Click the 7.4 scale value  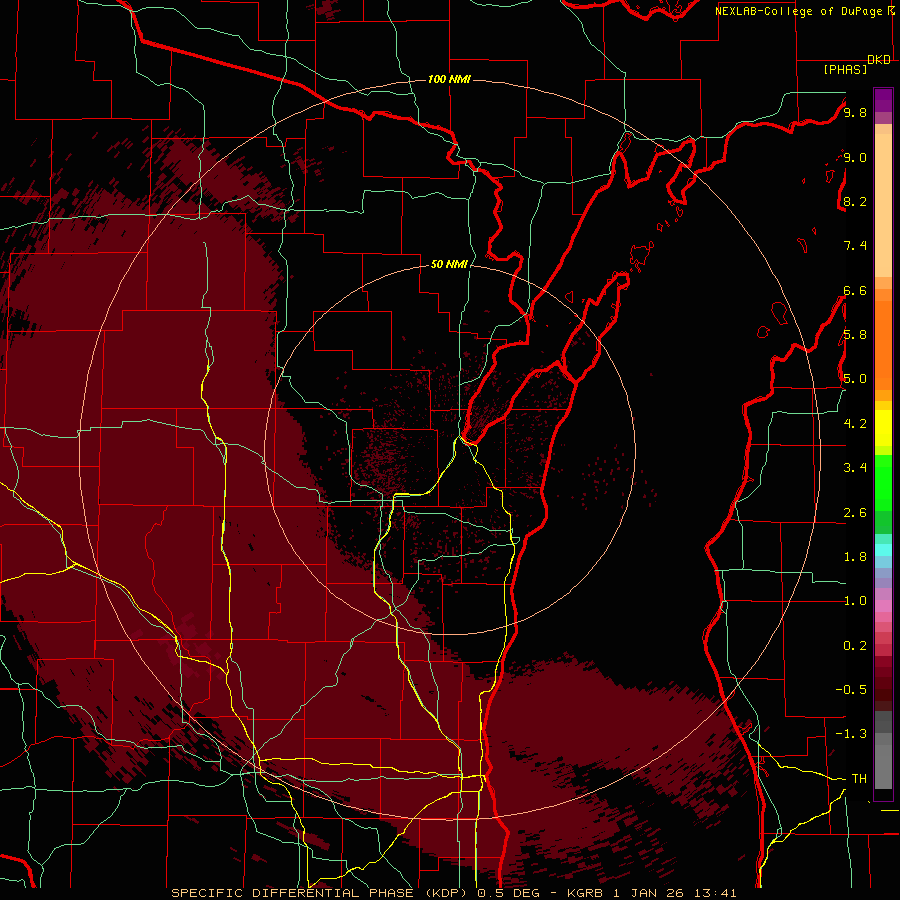(x=855, y=246)
